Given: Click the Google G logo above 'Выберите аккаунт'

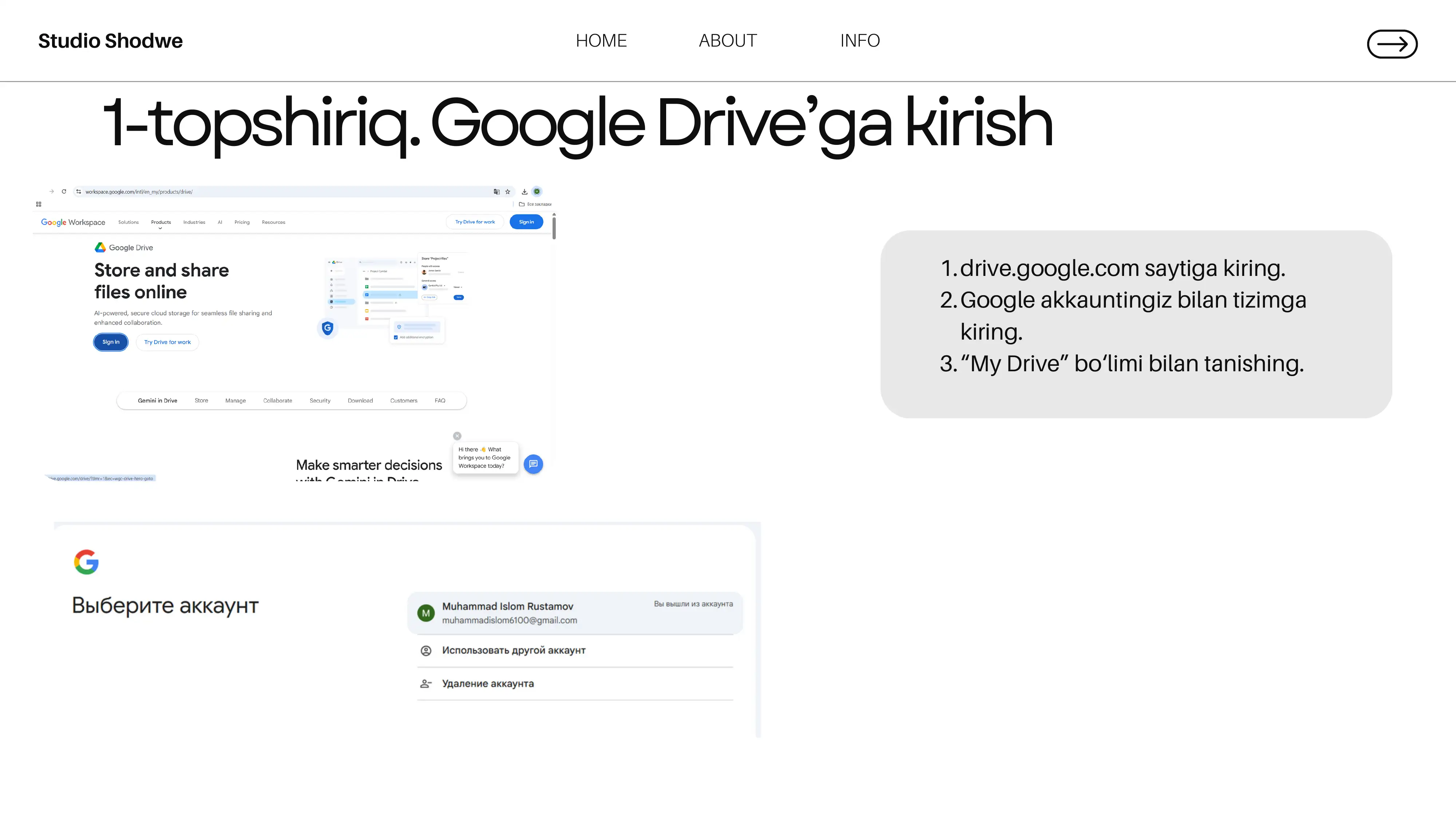Looking at the screenshot, I should point(87,562).
